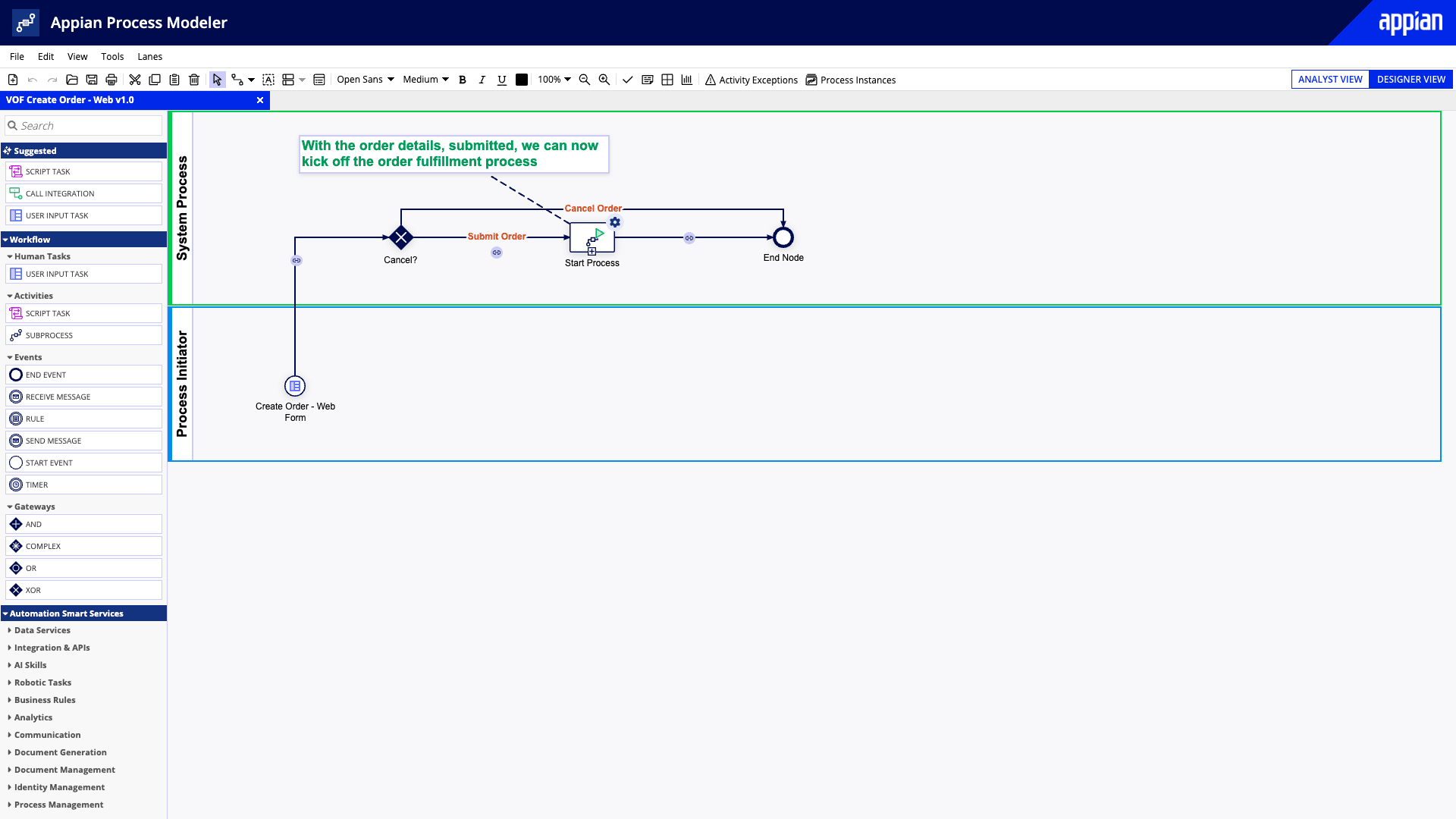Expand the Robotic Tasks category
Screen dimensions: 1456x819
[x=39, y=682]
